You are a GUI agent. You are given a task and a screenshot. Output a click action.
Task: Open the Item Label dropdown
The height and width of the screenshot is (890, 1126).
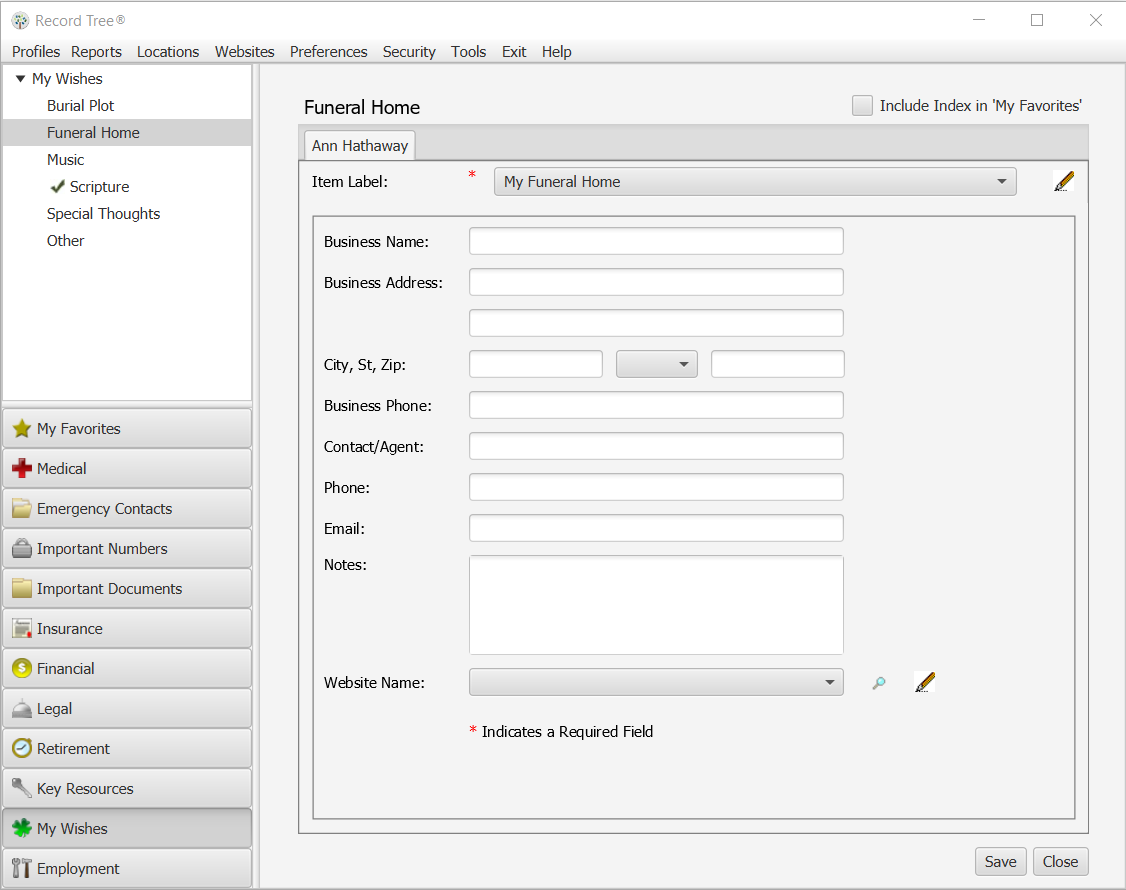[x=1001, y=181]
